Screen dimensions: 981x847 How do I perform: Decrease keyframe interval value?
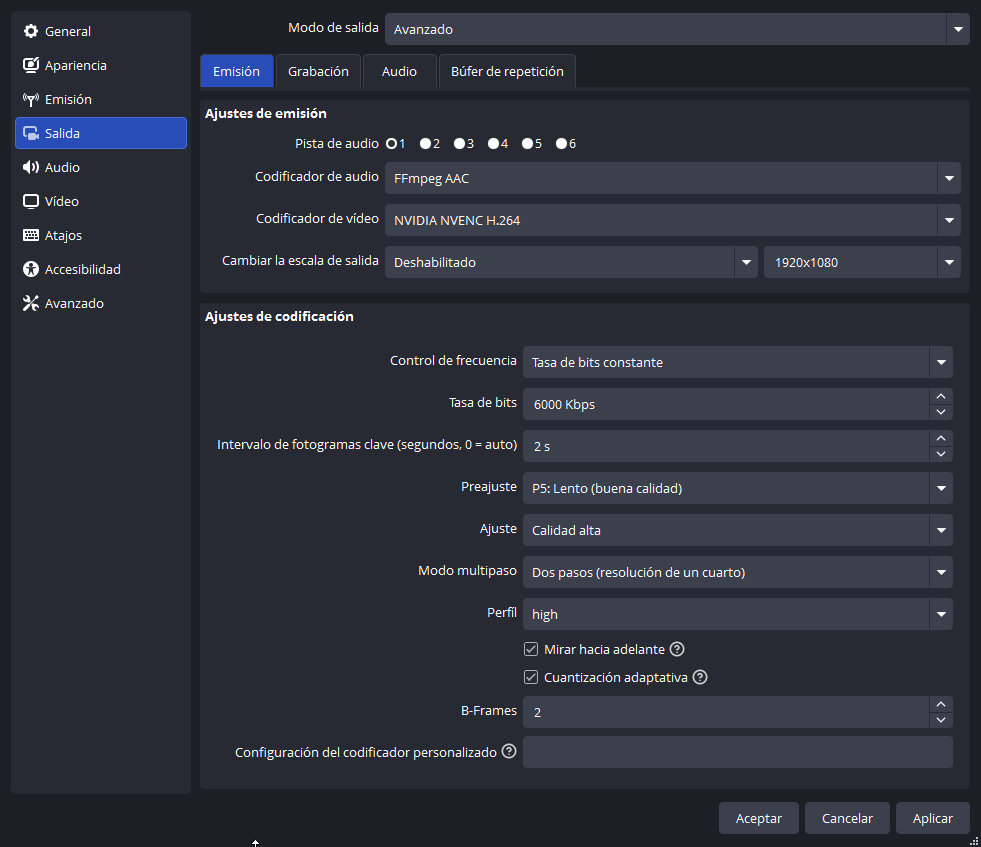point(941,454)
